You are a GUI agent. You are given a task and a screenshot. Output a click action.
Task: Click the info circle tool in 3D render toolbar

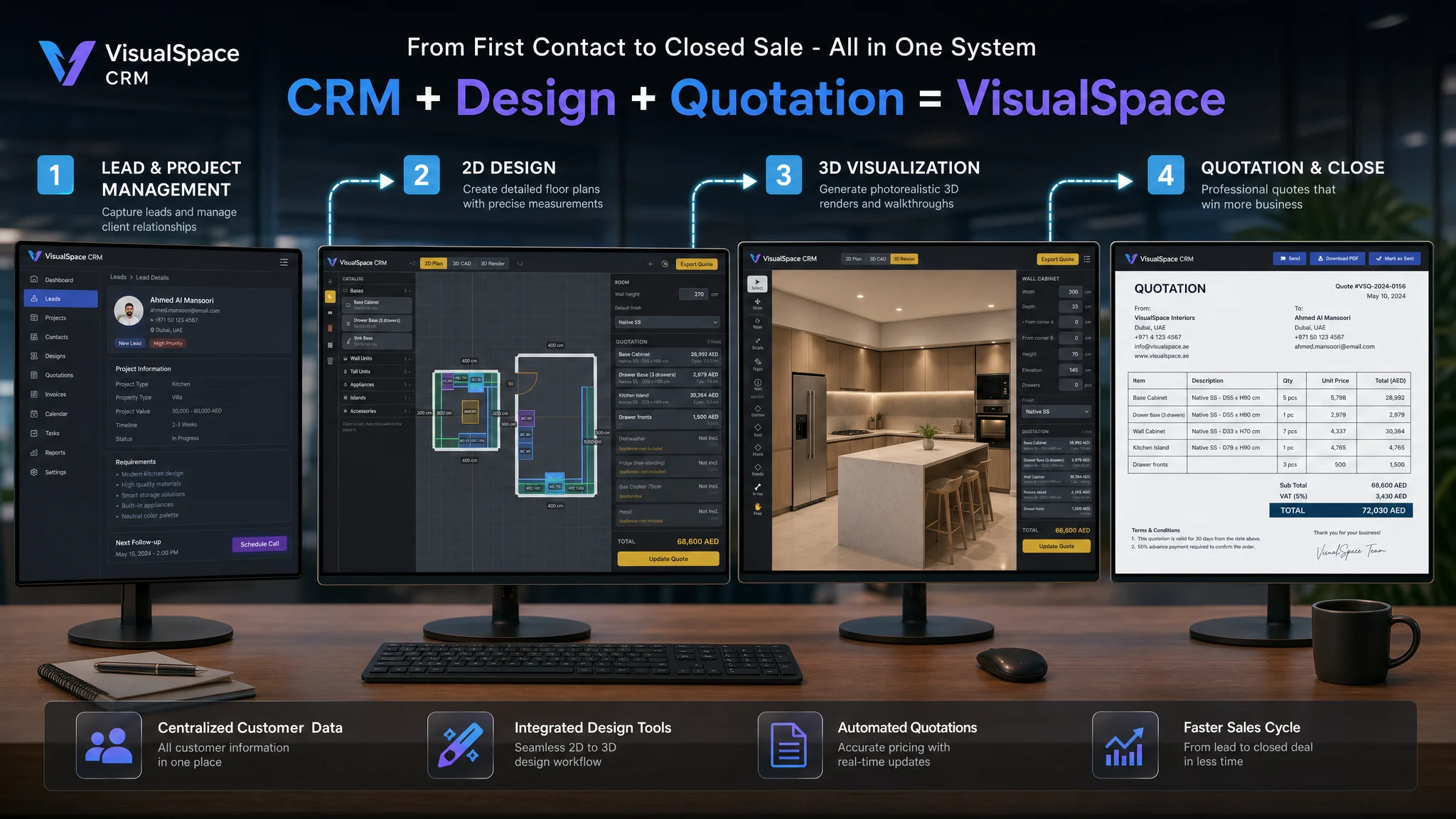pos(757,384)
